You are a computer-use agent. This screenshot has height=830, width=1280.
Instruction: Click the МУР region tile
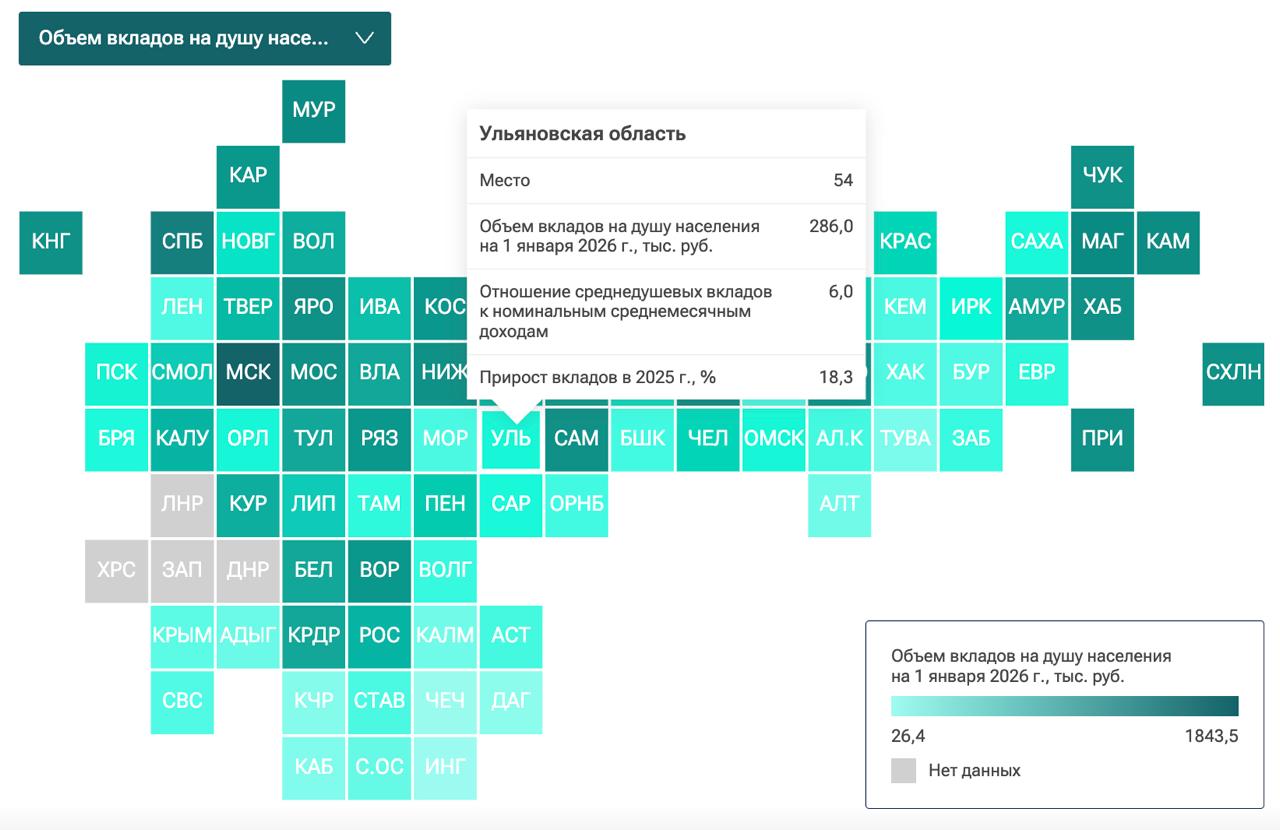(314, 110)
